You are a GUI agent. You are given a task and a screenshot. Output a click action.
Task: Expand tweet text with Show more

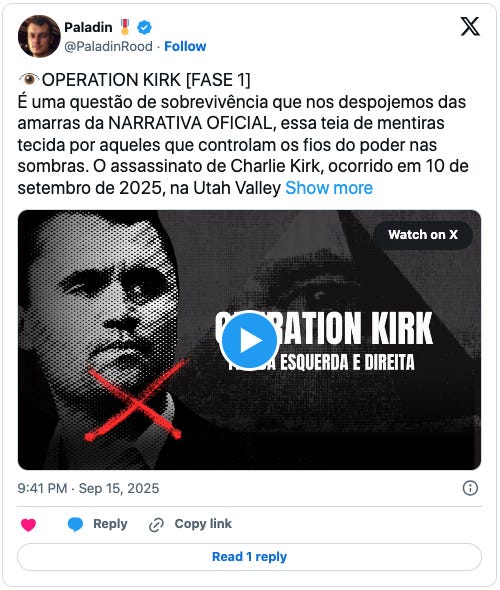point(329,188)
